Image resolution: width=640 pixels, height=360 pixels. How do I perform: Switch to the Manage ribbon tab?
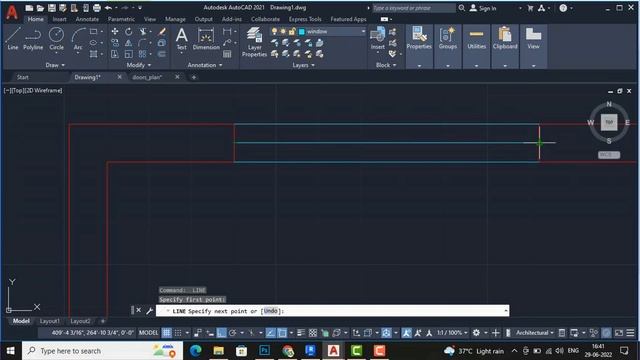175,19
